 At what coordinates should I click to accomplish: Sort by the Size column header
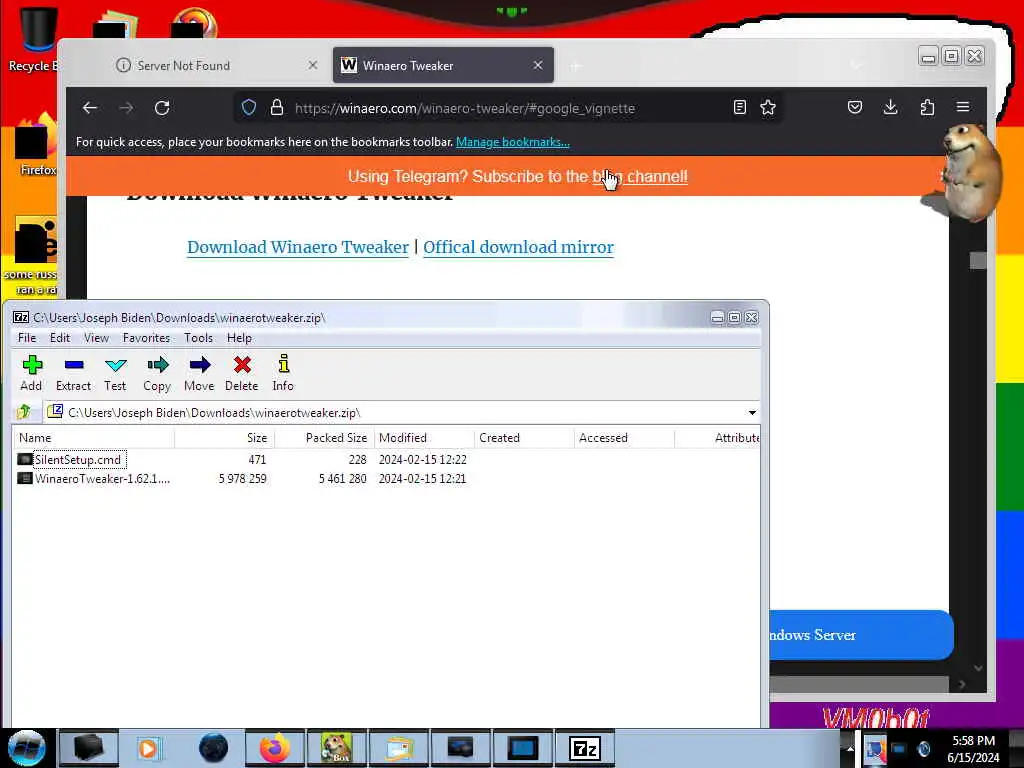pyautogui.click(x=225, y=438)
